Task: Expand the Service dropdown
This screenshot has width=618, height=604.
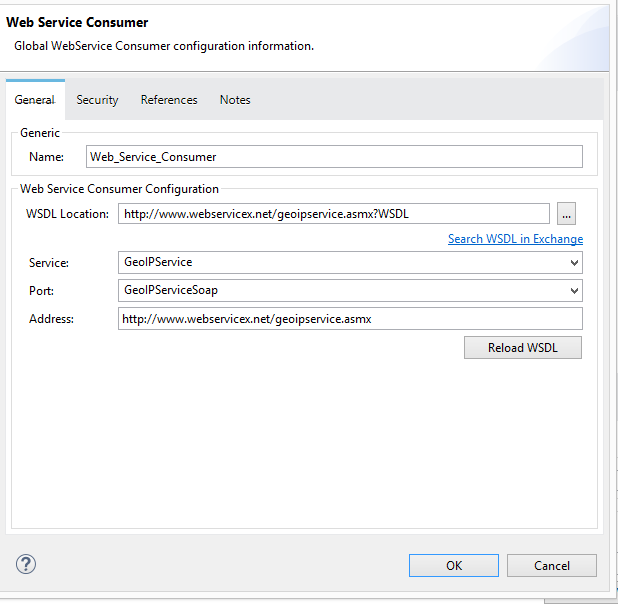Action: 350,262
